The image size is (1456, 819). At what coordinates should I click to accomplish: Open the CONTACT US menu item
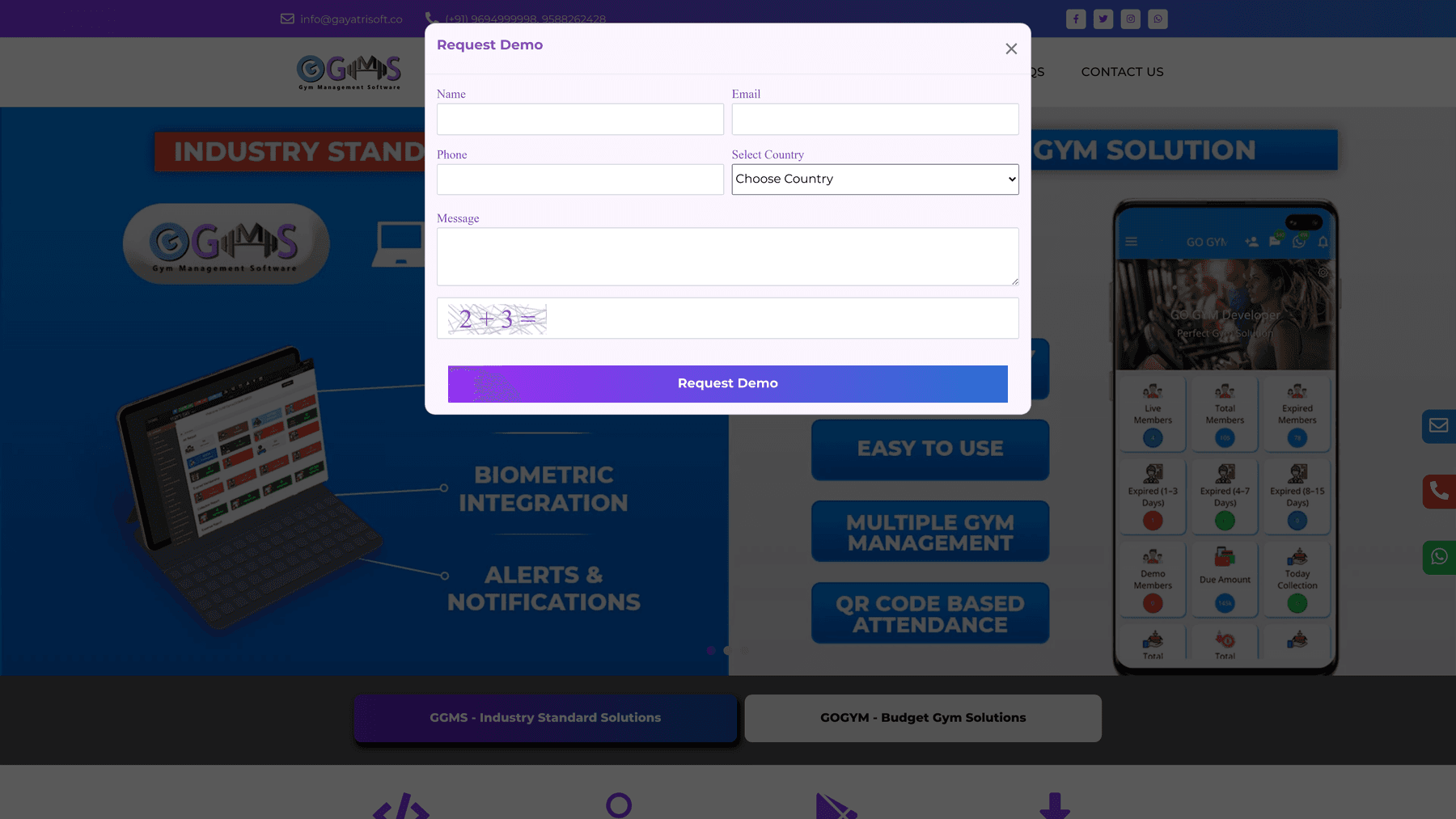tap(1122, 72)
